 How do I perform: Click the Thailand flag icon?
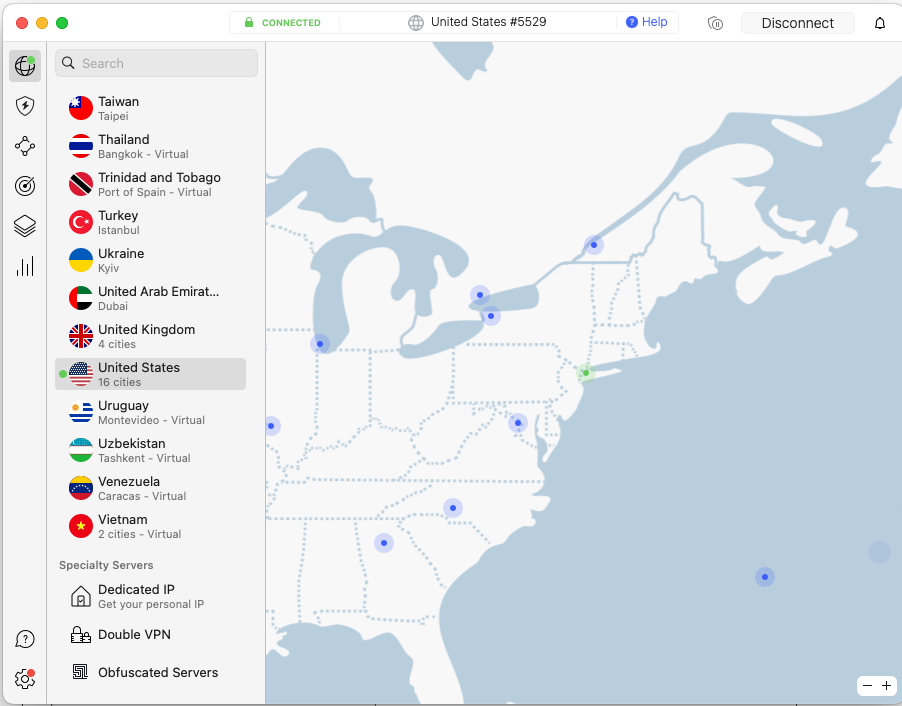[81, 146]
